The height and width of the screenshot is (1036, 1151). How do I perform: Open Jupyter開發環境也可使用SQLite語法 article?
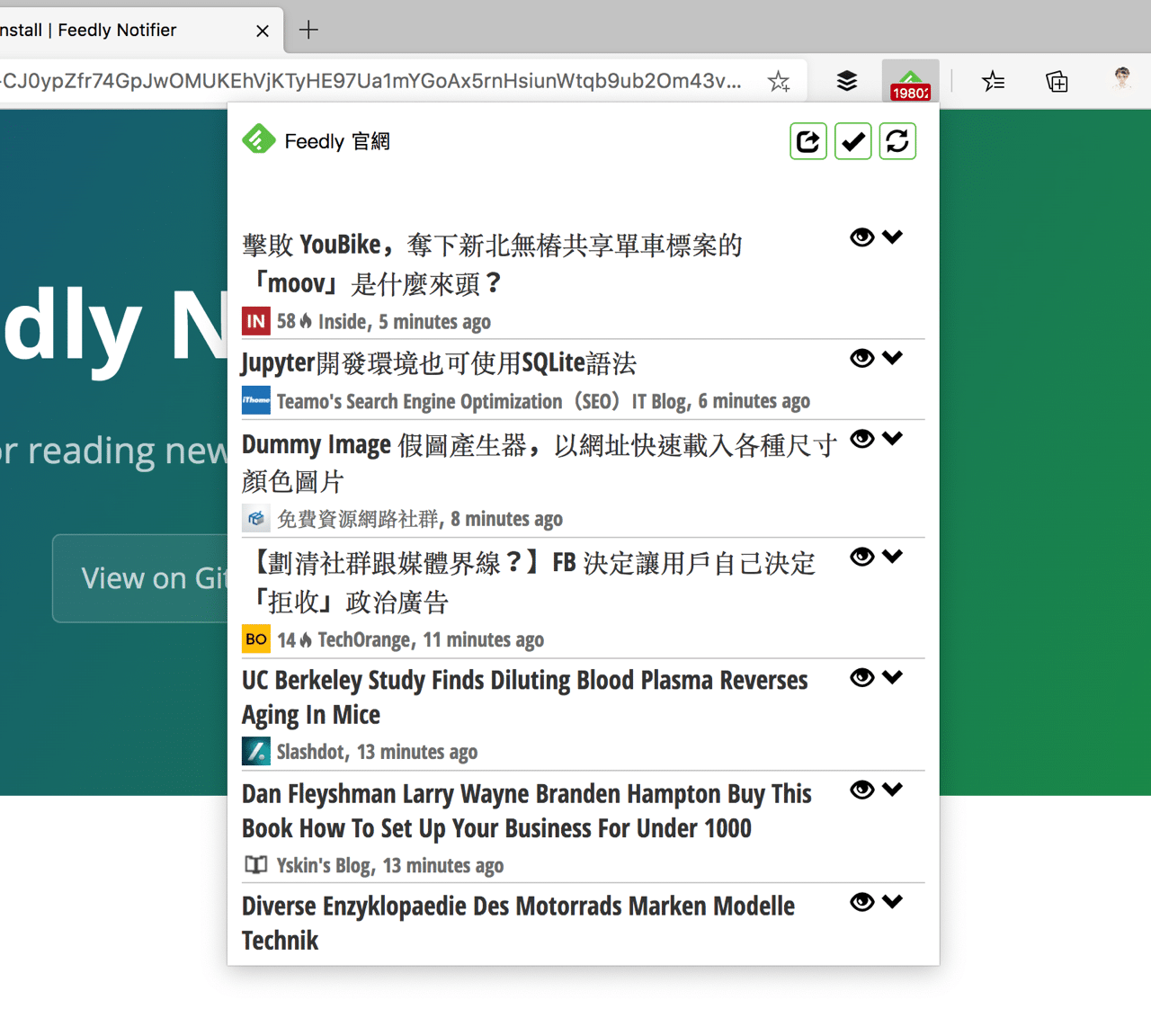[x=439, y=362]
